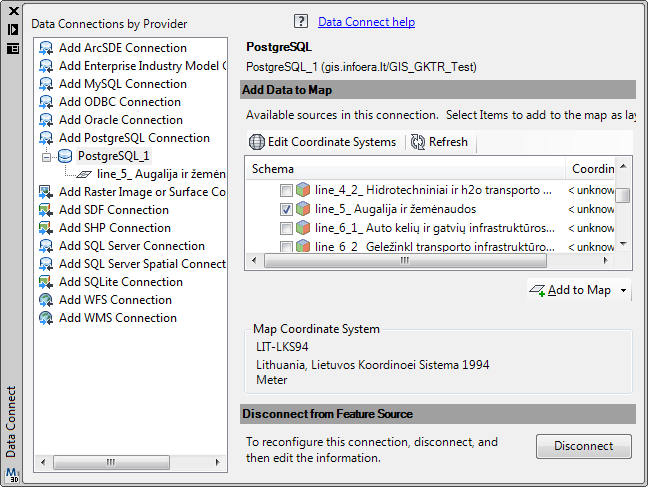Click the Refresh toolbar button
The width and height of the screenshot is (648, 487).
click(x=439, y=142)
